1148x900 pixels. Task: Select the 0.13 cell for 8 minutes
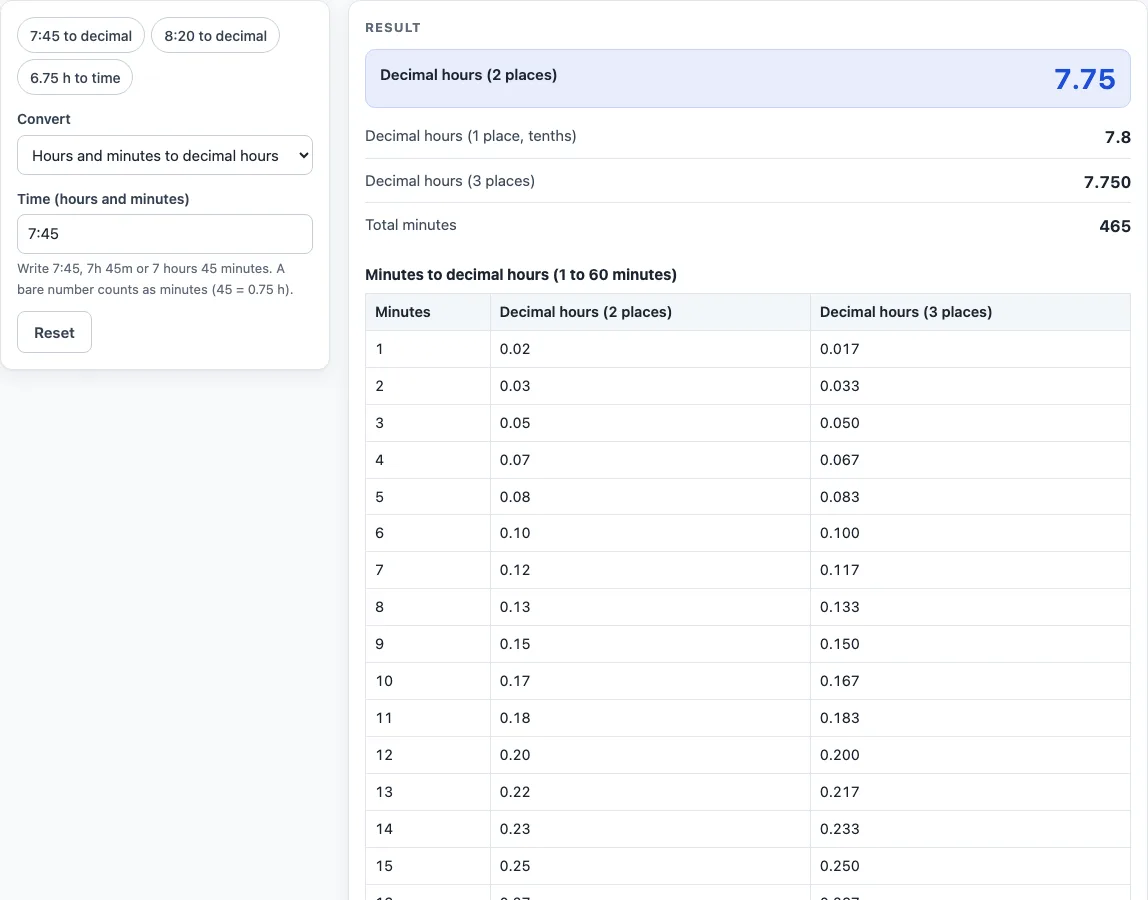[x=650, y=607]
